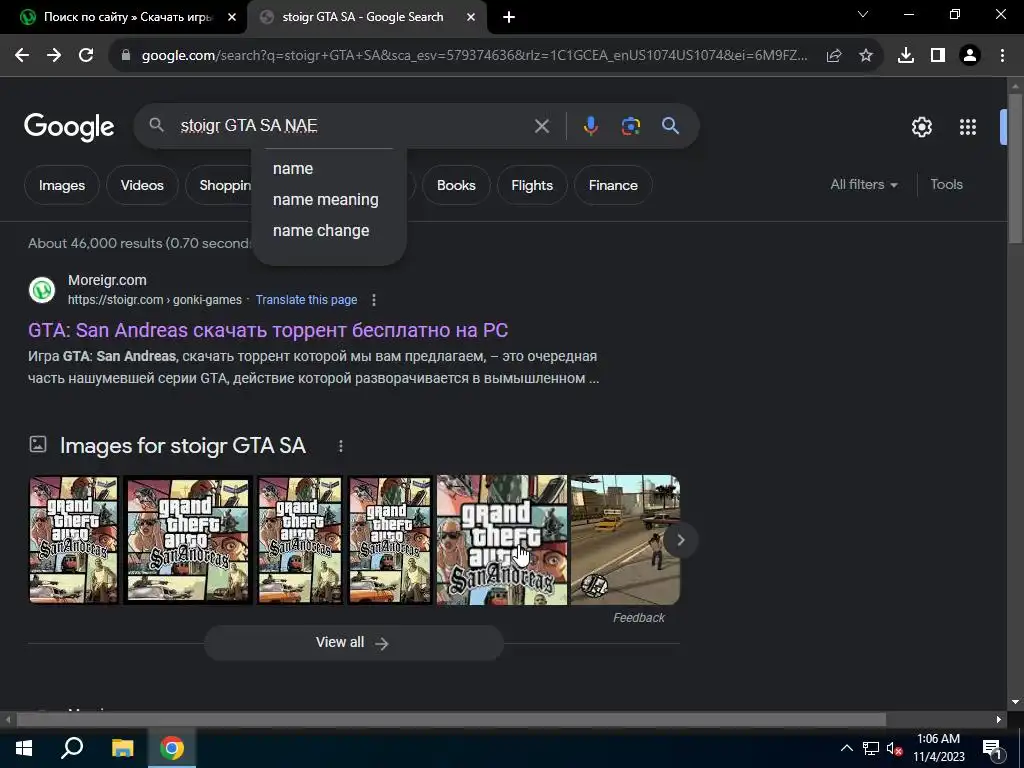Start voice search with microphone
The width and height of the screenshot is (1024, 768).
pyautogui.click(x=590, y=126)
